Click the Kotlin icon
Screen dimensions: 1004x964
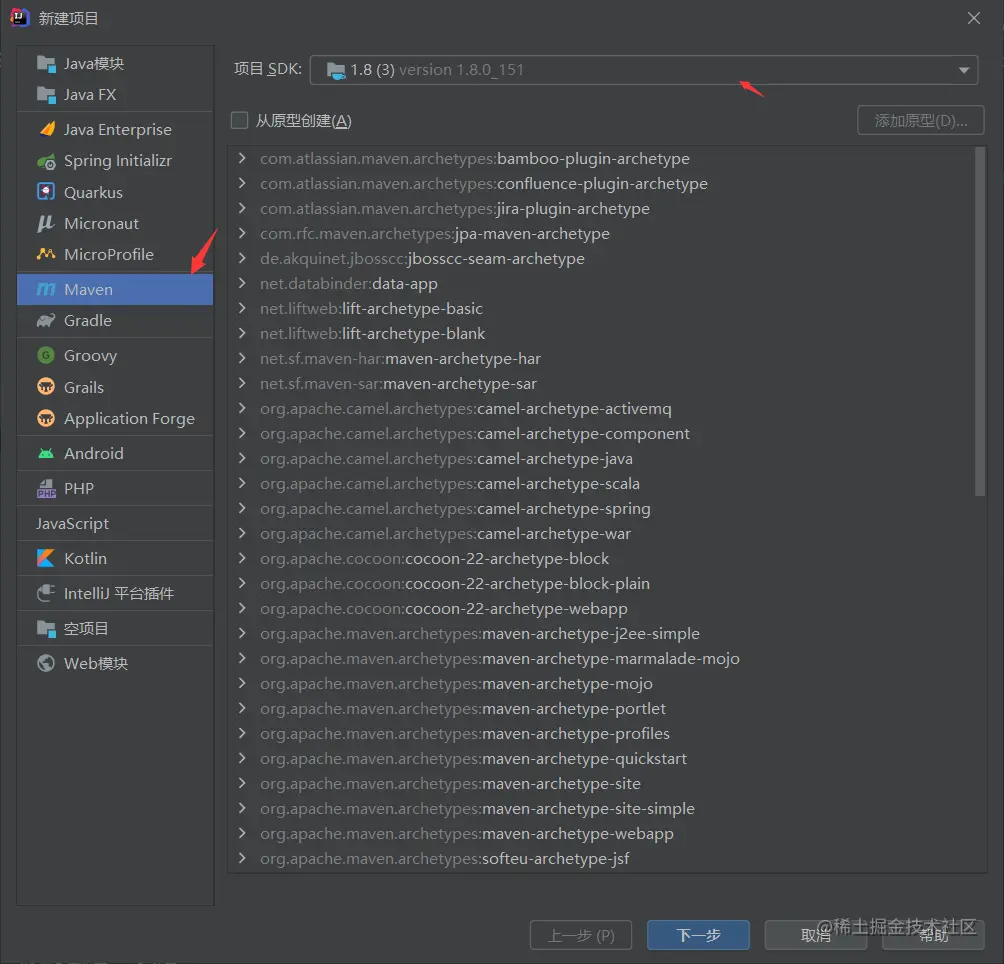point(46,558)
